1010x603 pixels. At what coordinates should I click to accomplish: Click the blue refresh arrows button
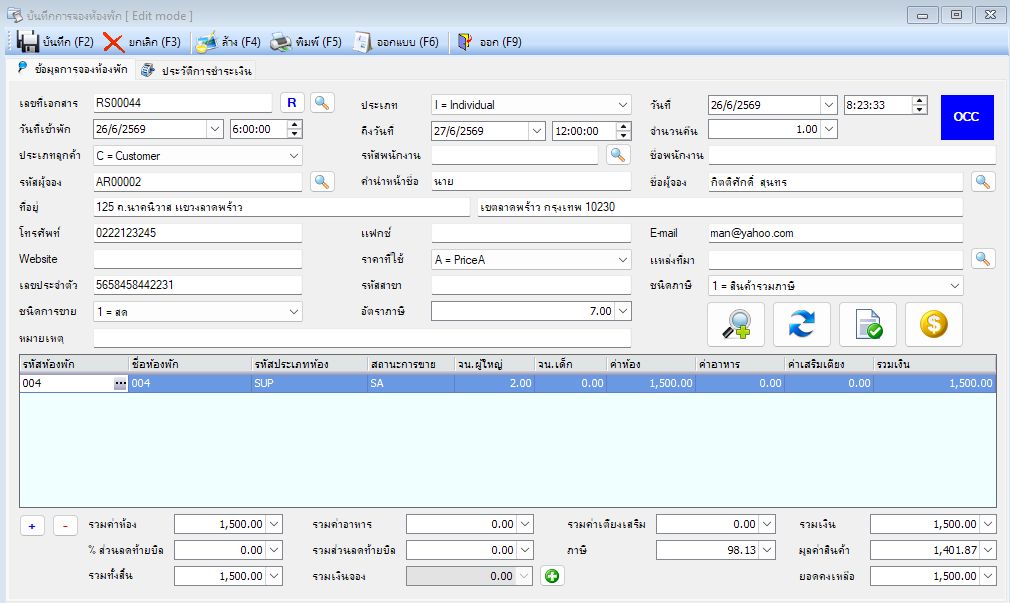pyautogui.click(x=801, y=324)
